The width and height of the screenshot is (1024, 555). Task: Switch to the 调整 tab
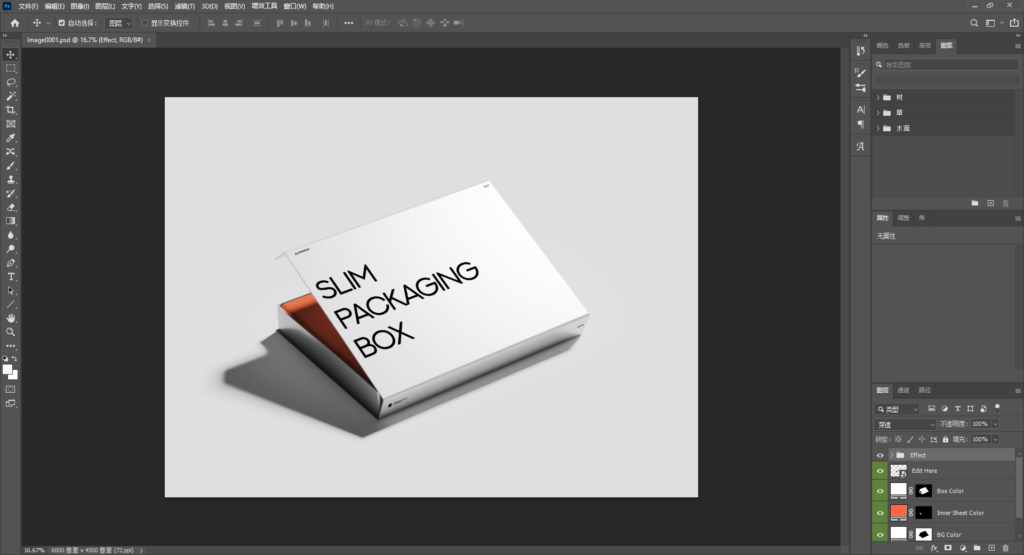[903, 217]
